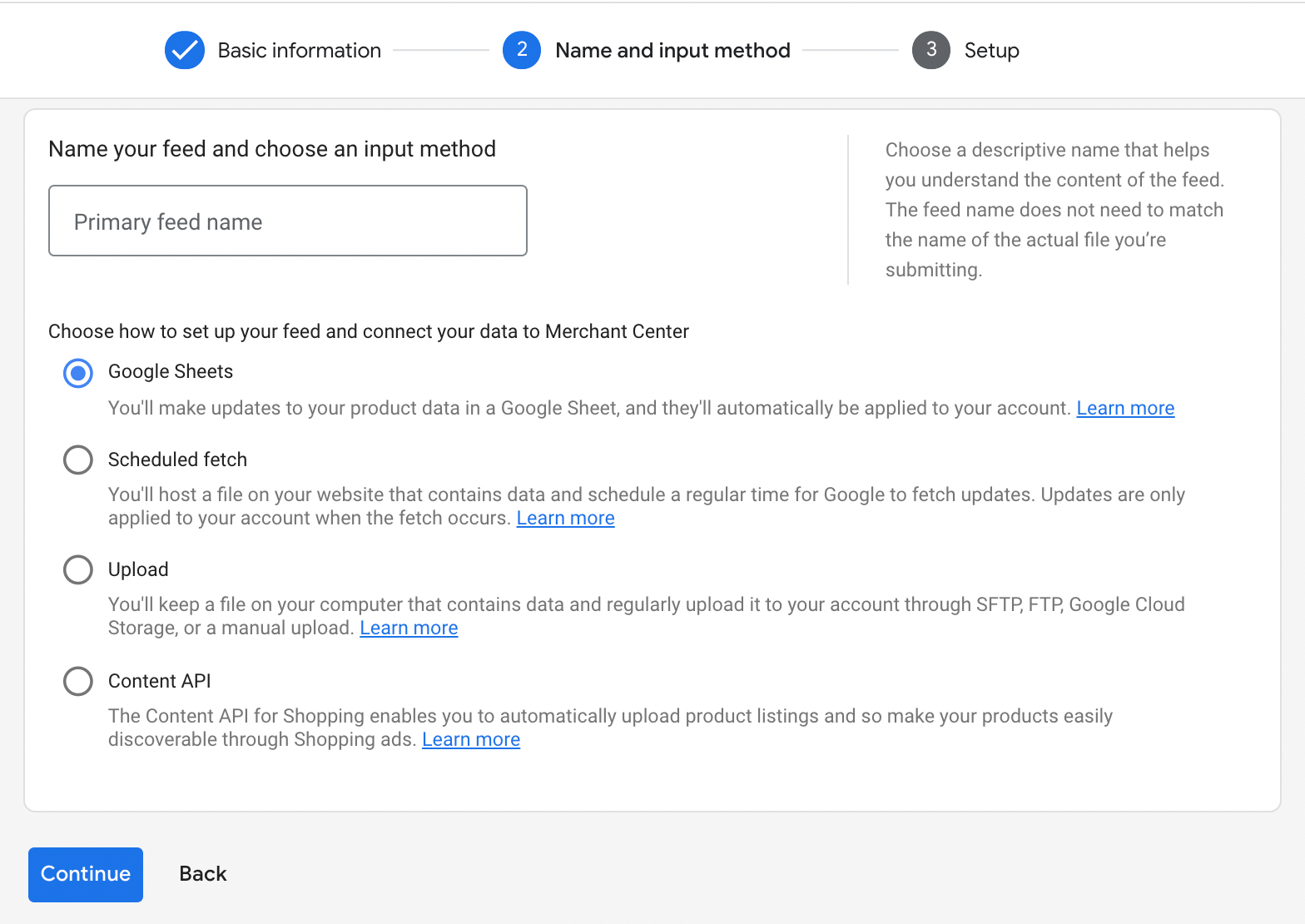
Task: Open Learn more about Upload
Action: (x=409, y=628)
